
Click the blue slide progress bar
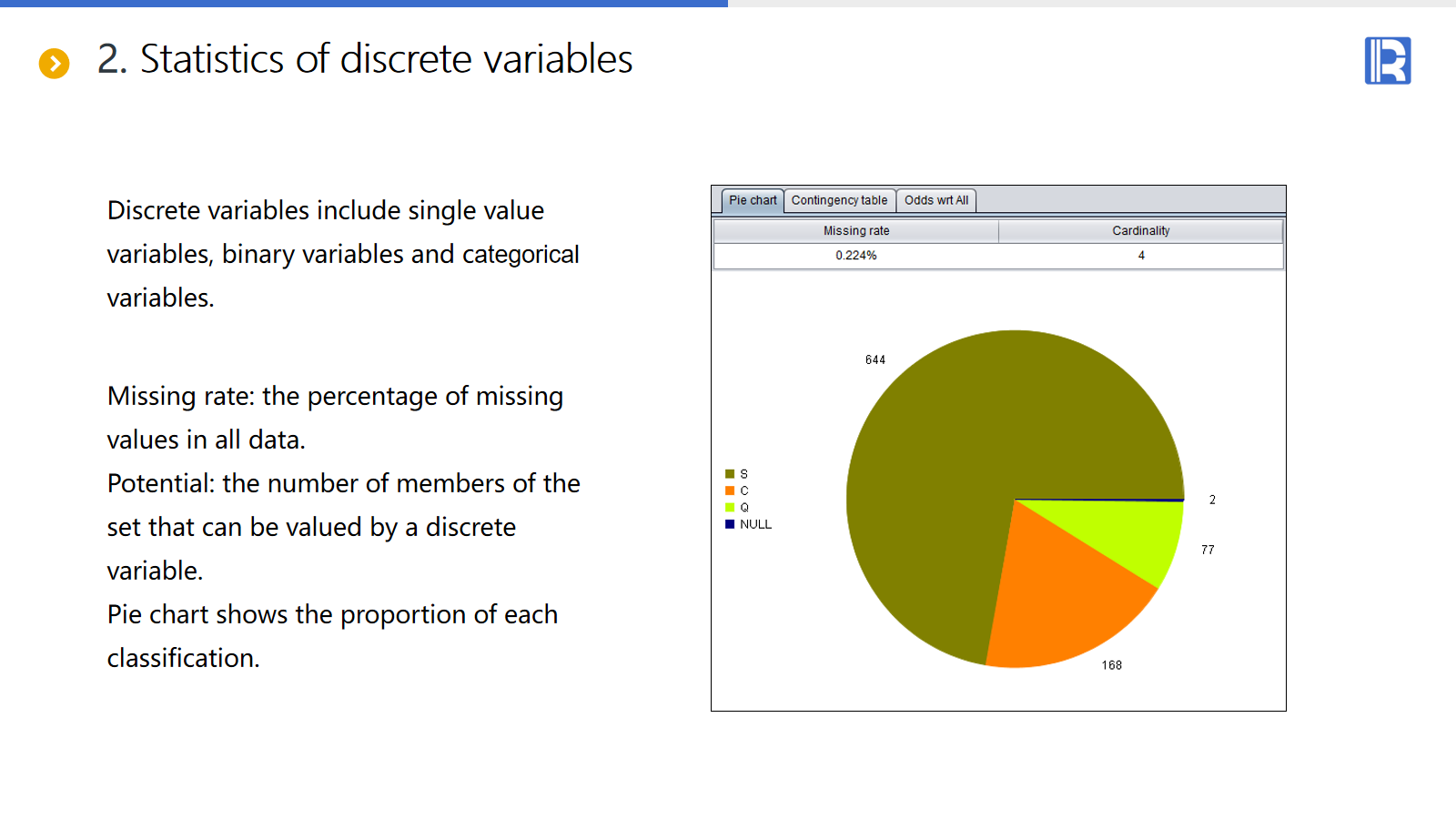coord(364,4)
